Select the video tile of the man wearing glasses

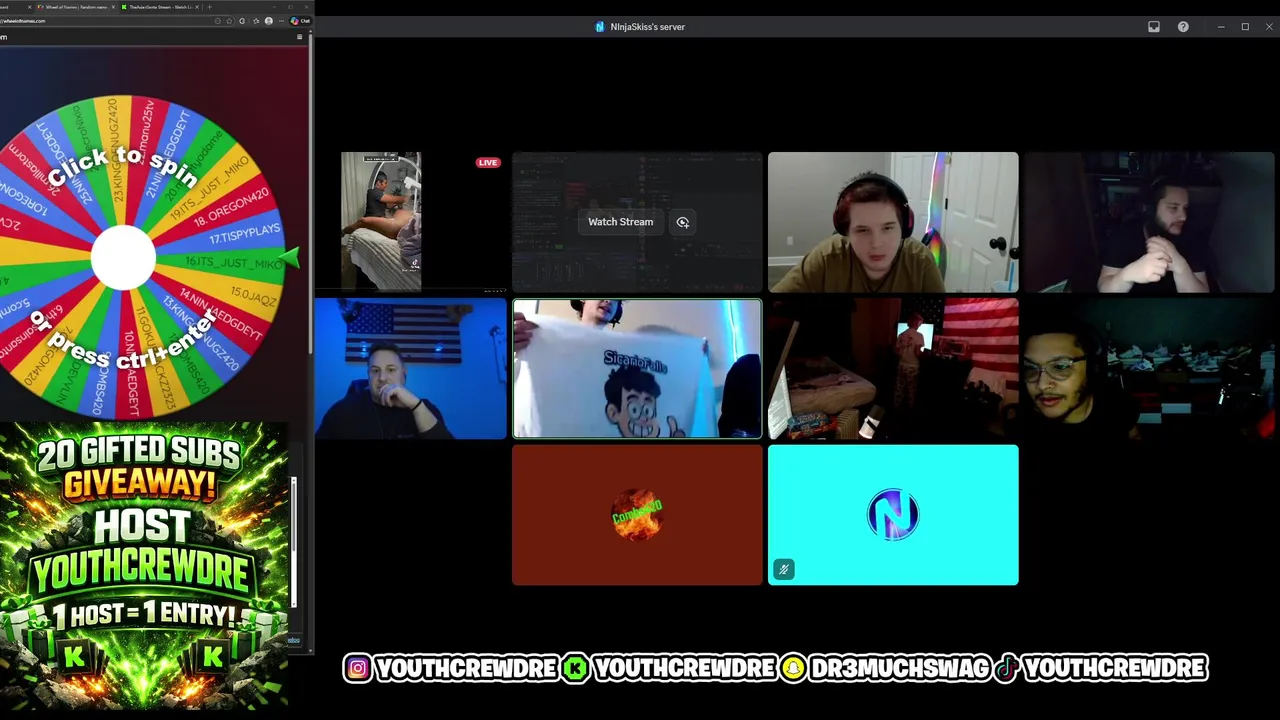1149,369
